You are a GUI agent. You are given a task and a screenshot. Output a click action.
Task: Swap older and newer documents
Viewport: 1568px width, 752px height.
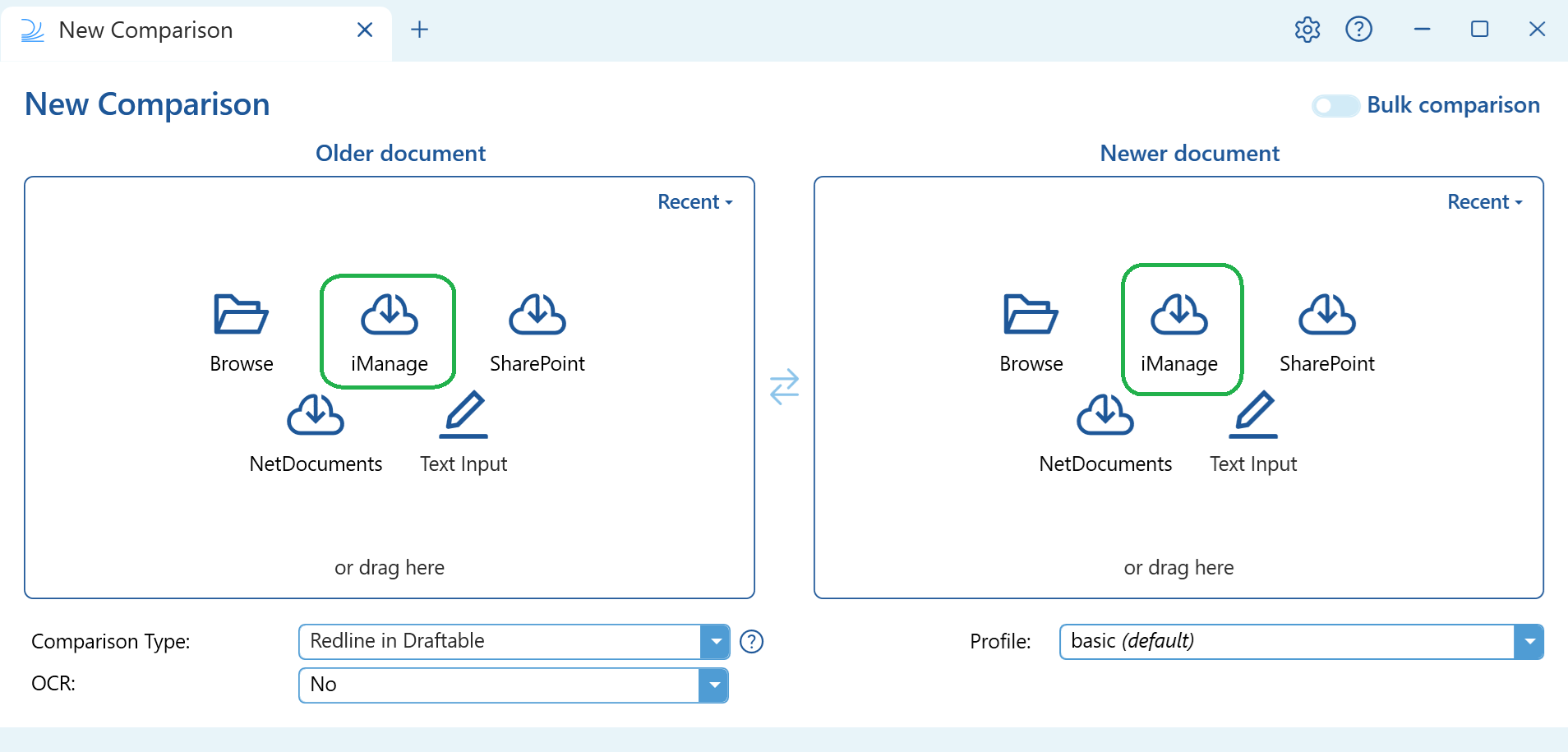pos(784,386)
